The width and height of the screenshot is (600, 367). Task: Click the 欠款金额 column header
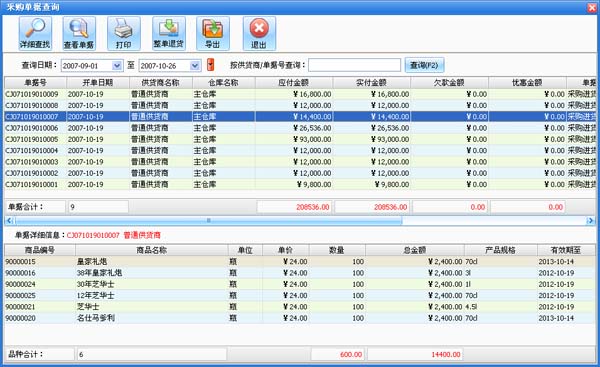pos(449,83)
